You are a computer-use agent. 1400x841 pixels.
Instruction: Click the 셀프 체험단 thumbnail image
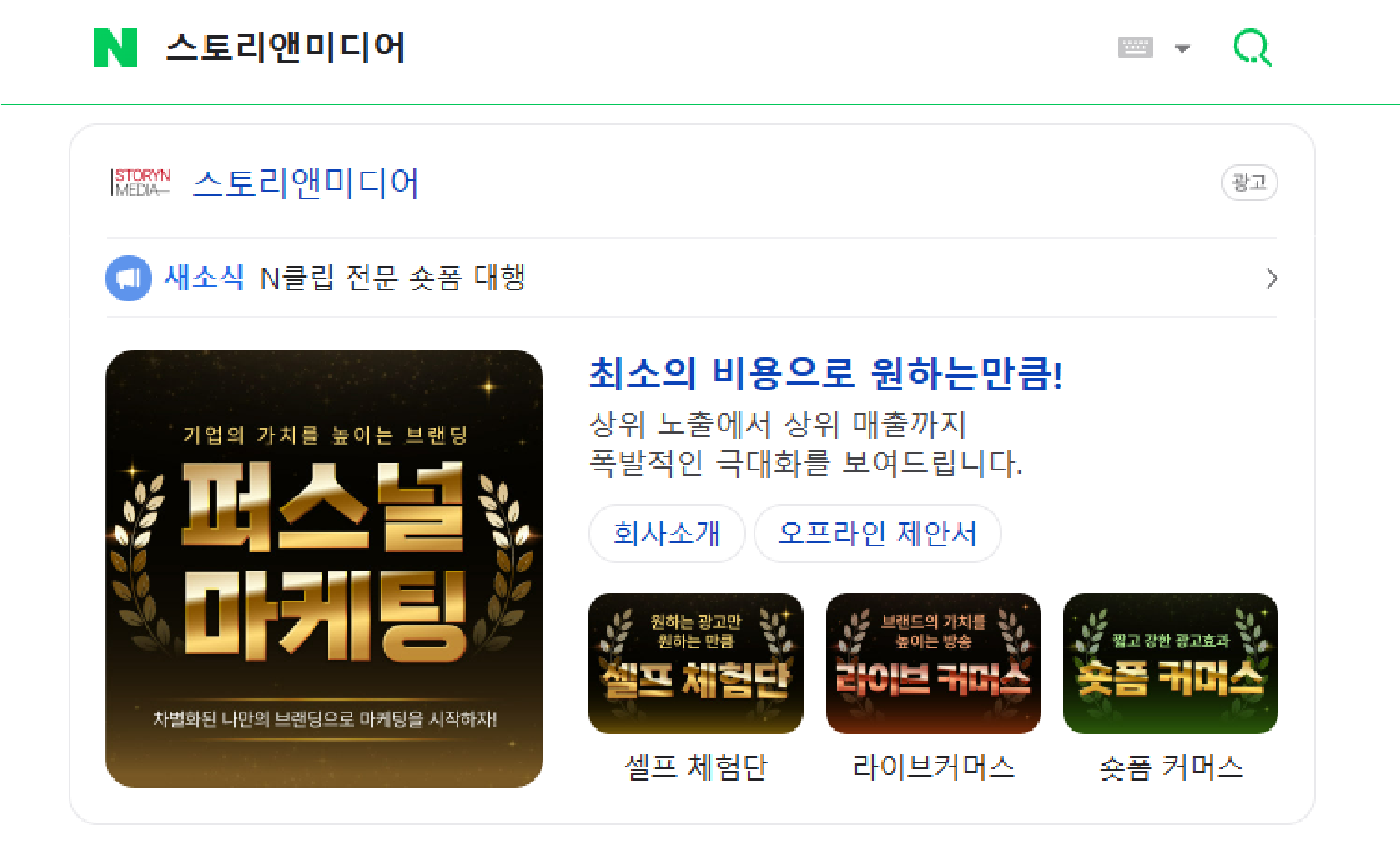[x=696, y=663]
